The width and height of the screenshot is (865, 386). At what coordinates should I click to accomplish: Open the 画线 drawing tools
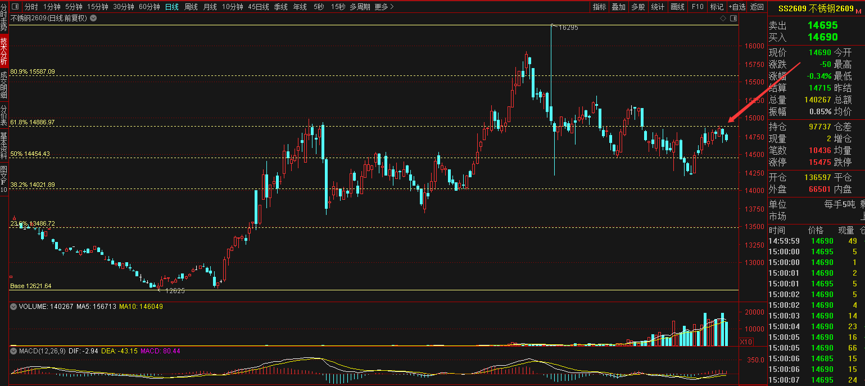tap(677, 7)
